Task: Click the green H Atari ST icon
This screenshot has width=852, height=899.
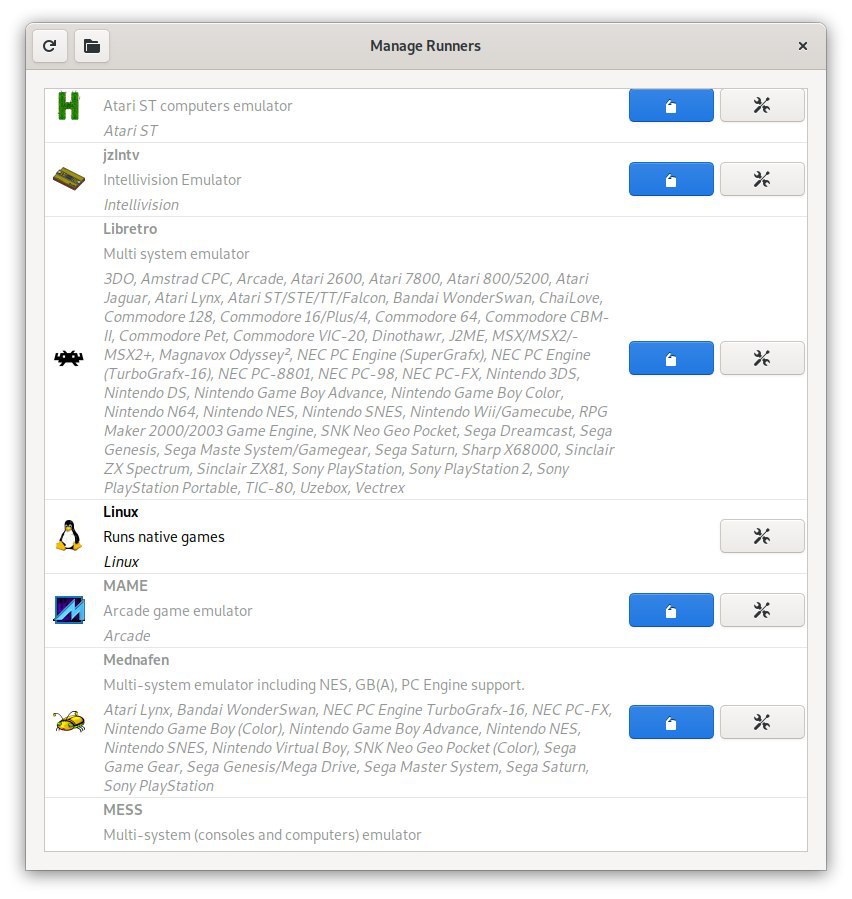Action: (x=69, y=105)
